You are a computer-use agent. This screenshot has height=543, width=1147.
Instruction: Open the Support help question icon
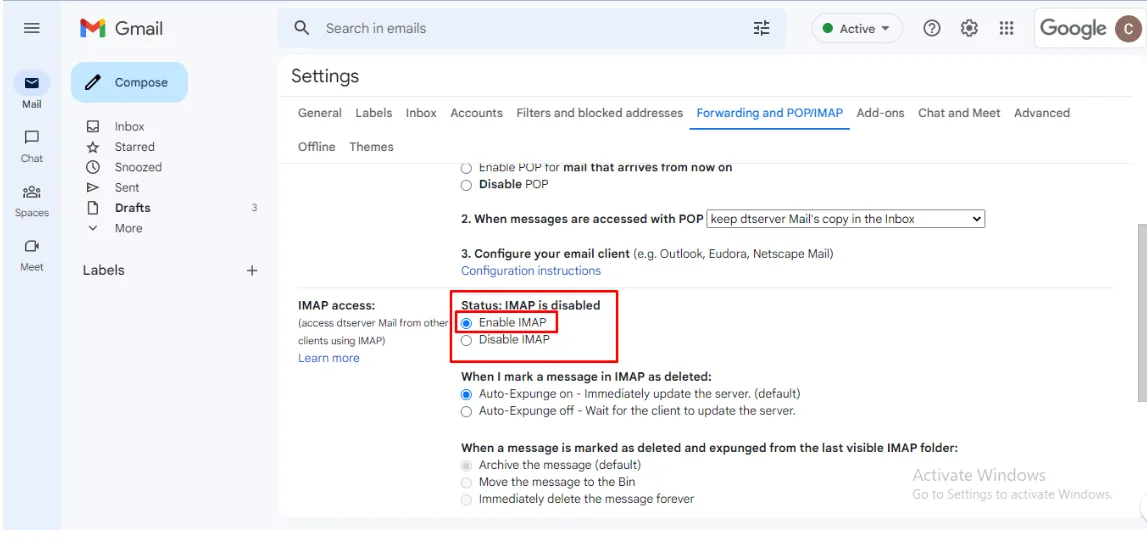click(x=932, y=28)
